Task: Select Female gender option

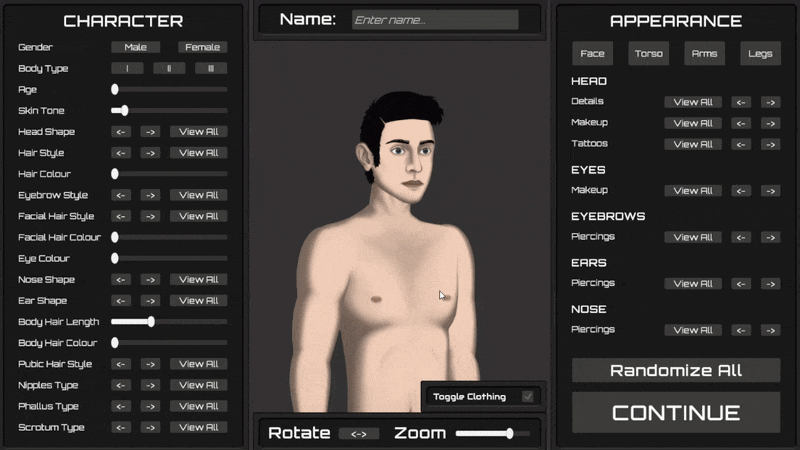Action: [203, 47]
